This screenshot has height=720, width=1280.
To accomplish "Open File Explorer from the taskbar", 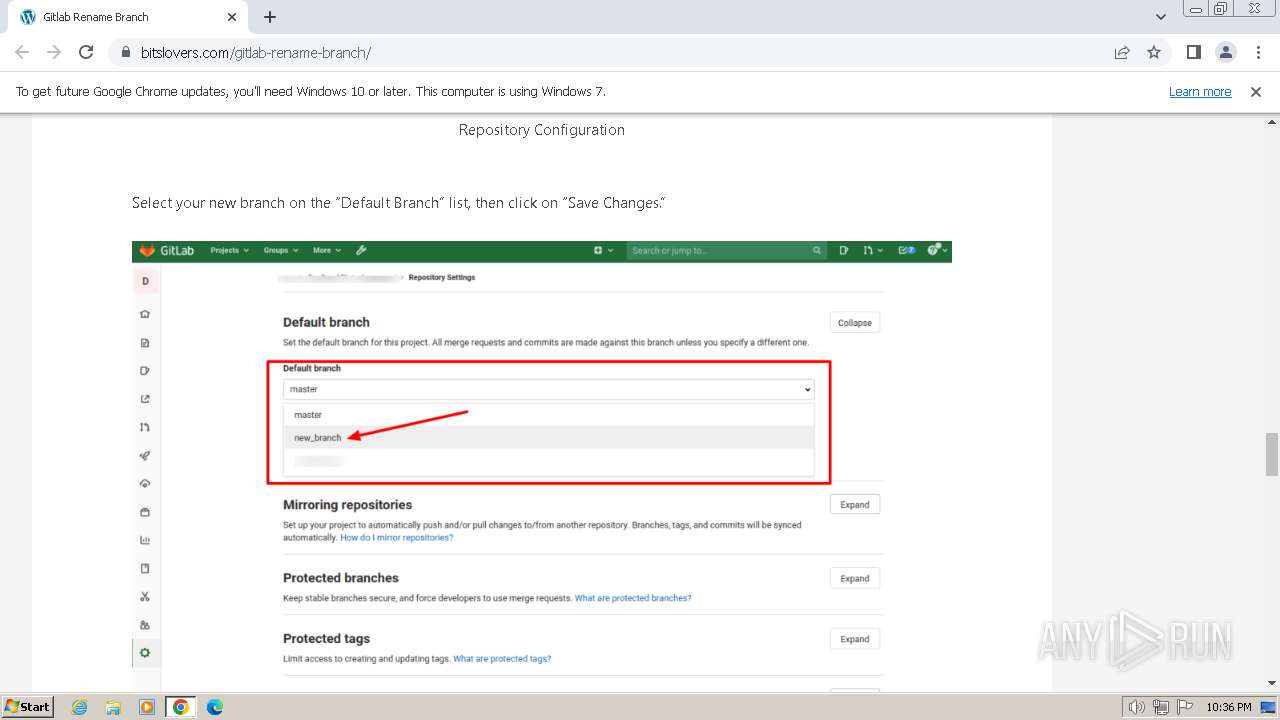I will click(113, 707).
